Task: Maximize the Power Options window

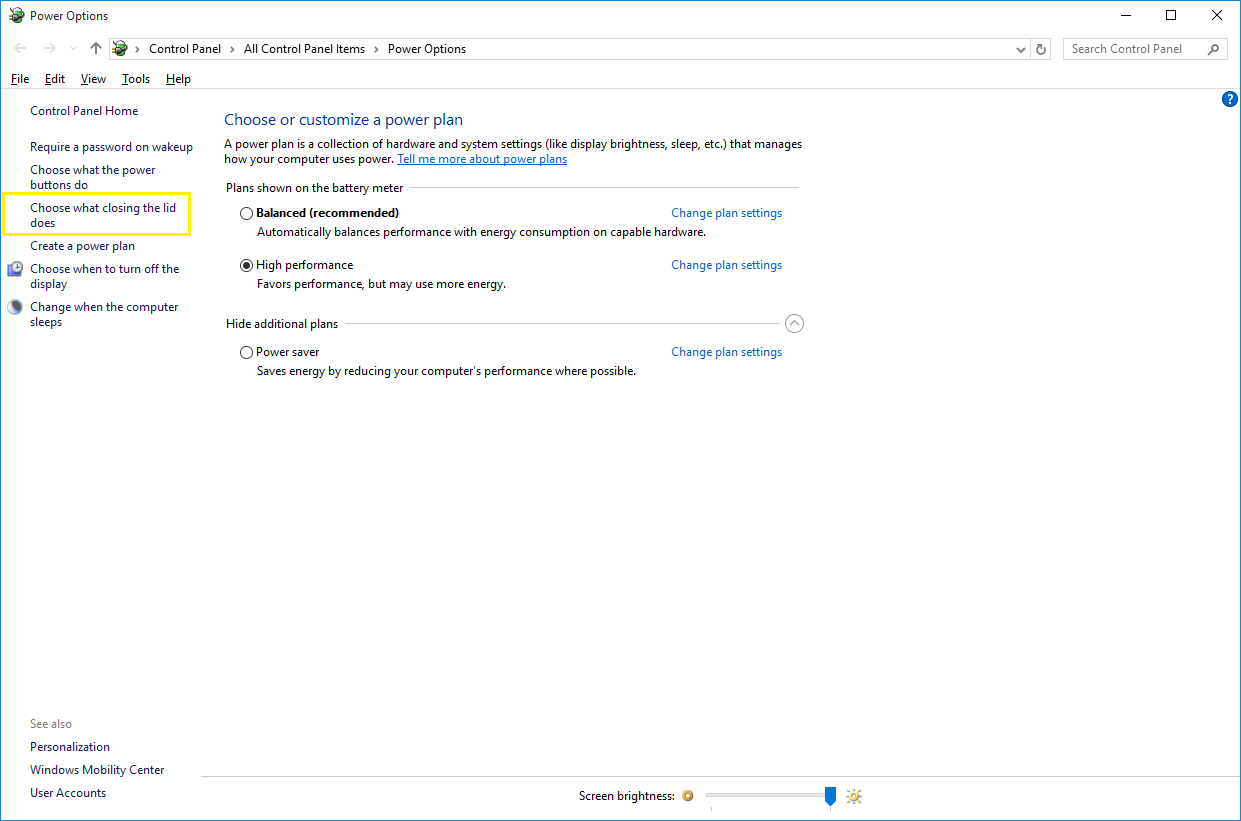Action: (x=1171, y=15)
